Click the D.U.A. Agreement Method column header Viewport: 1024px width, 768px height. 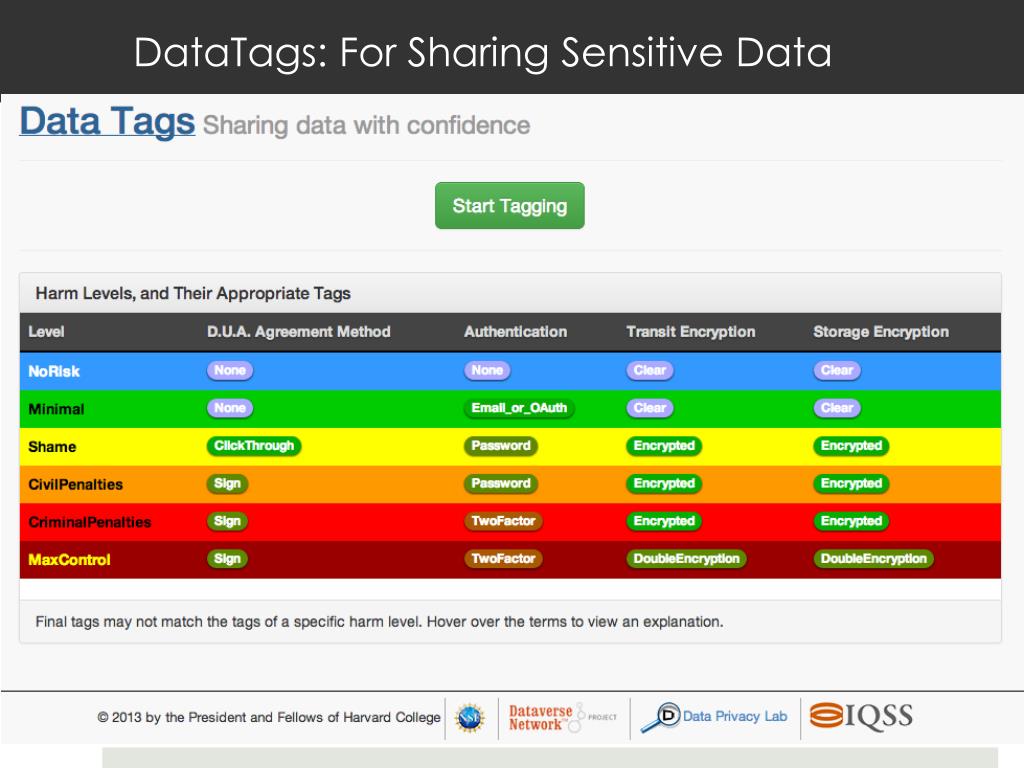(x=298, y=332)
